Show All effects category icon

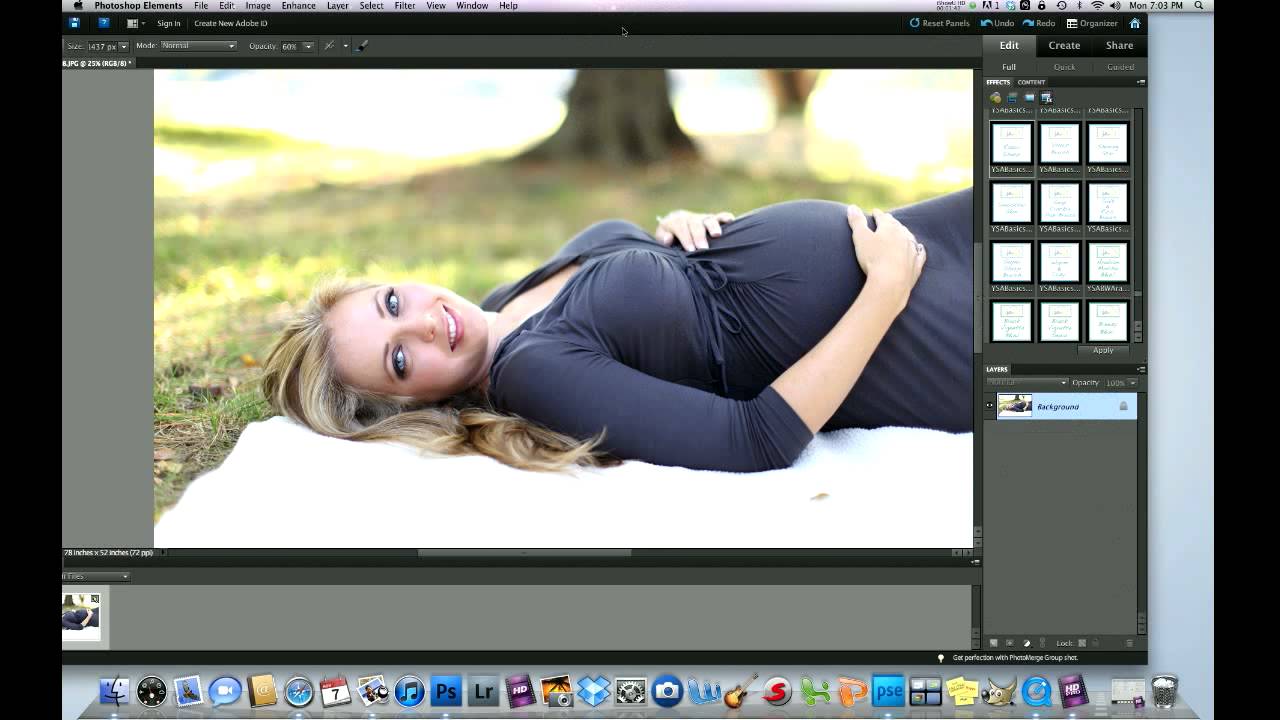[1046, 97]
